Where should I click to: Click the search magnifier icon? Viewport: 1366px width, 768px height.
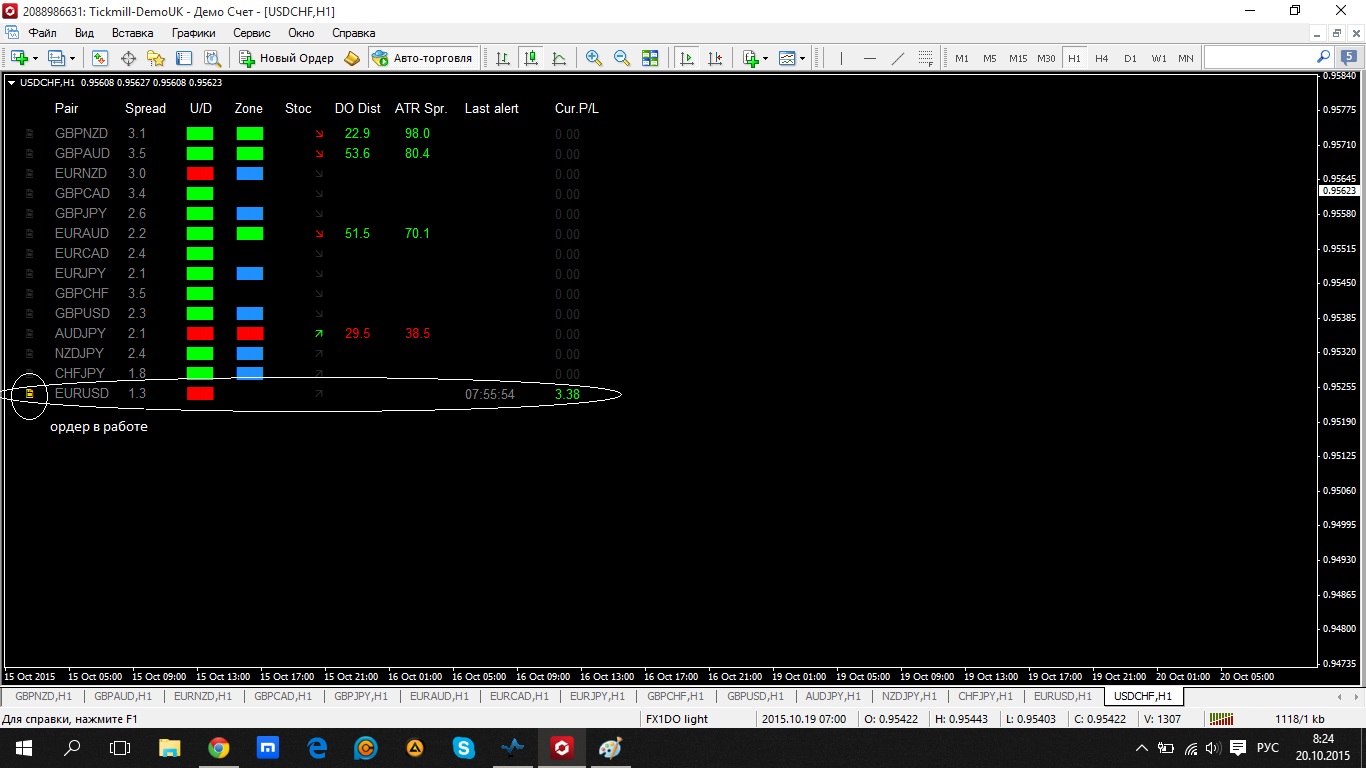1324,58
